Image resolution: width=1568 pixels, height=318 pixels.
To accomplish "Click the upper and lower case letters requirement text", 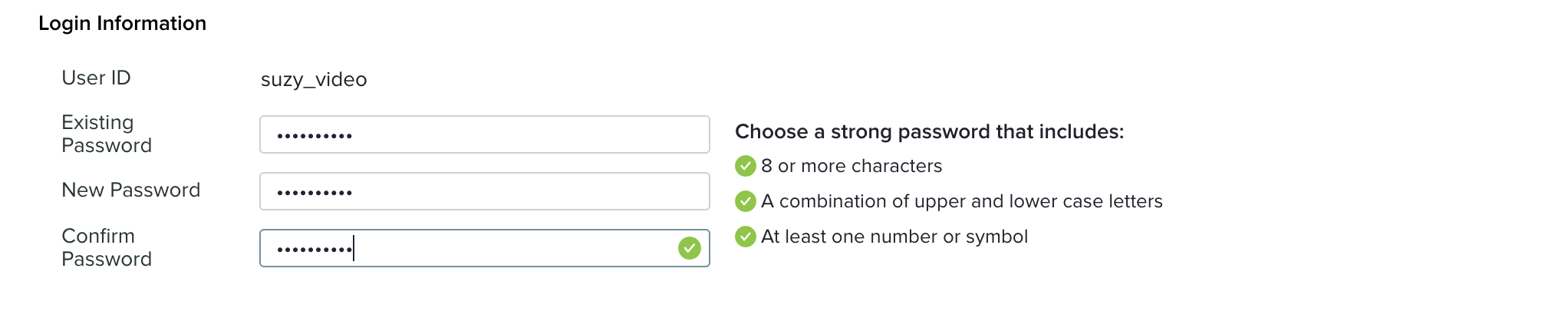I will (961, 201).
